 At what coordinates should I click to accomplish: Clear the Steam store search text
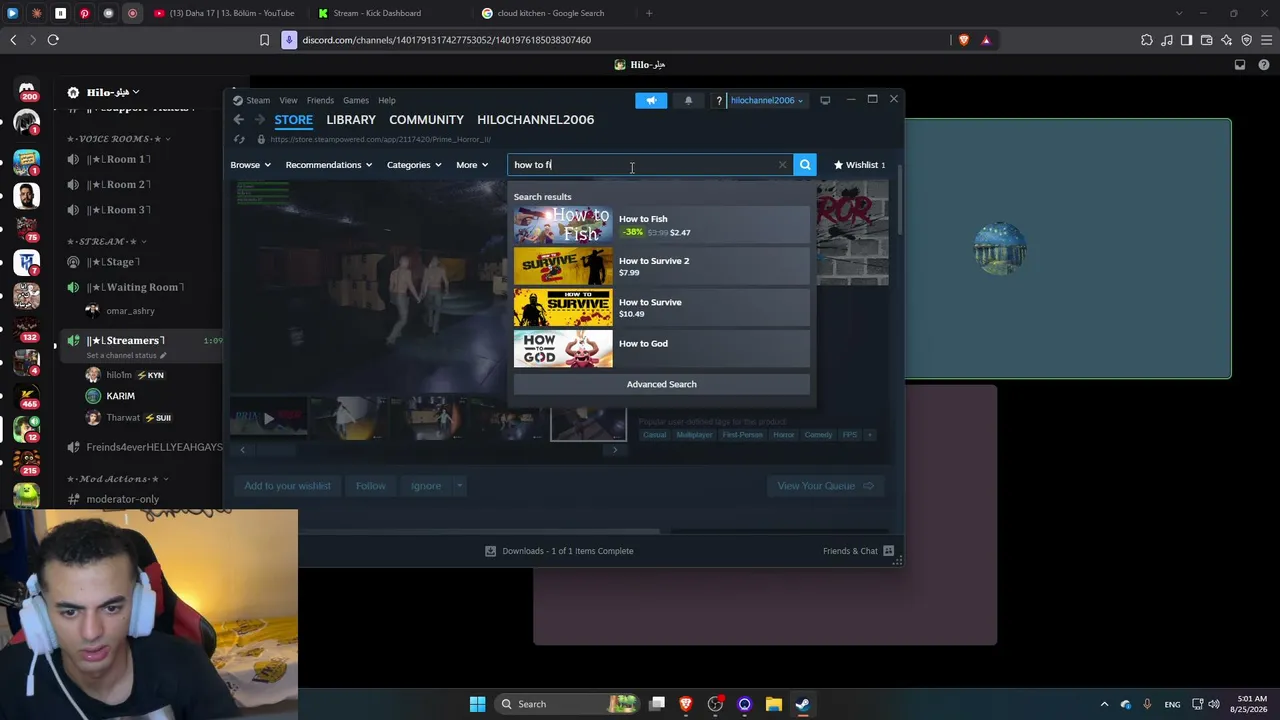[782, 165]
